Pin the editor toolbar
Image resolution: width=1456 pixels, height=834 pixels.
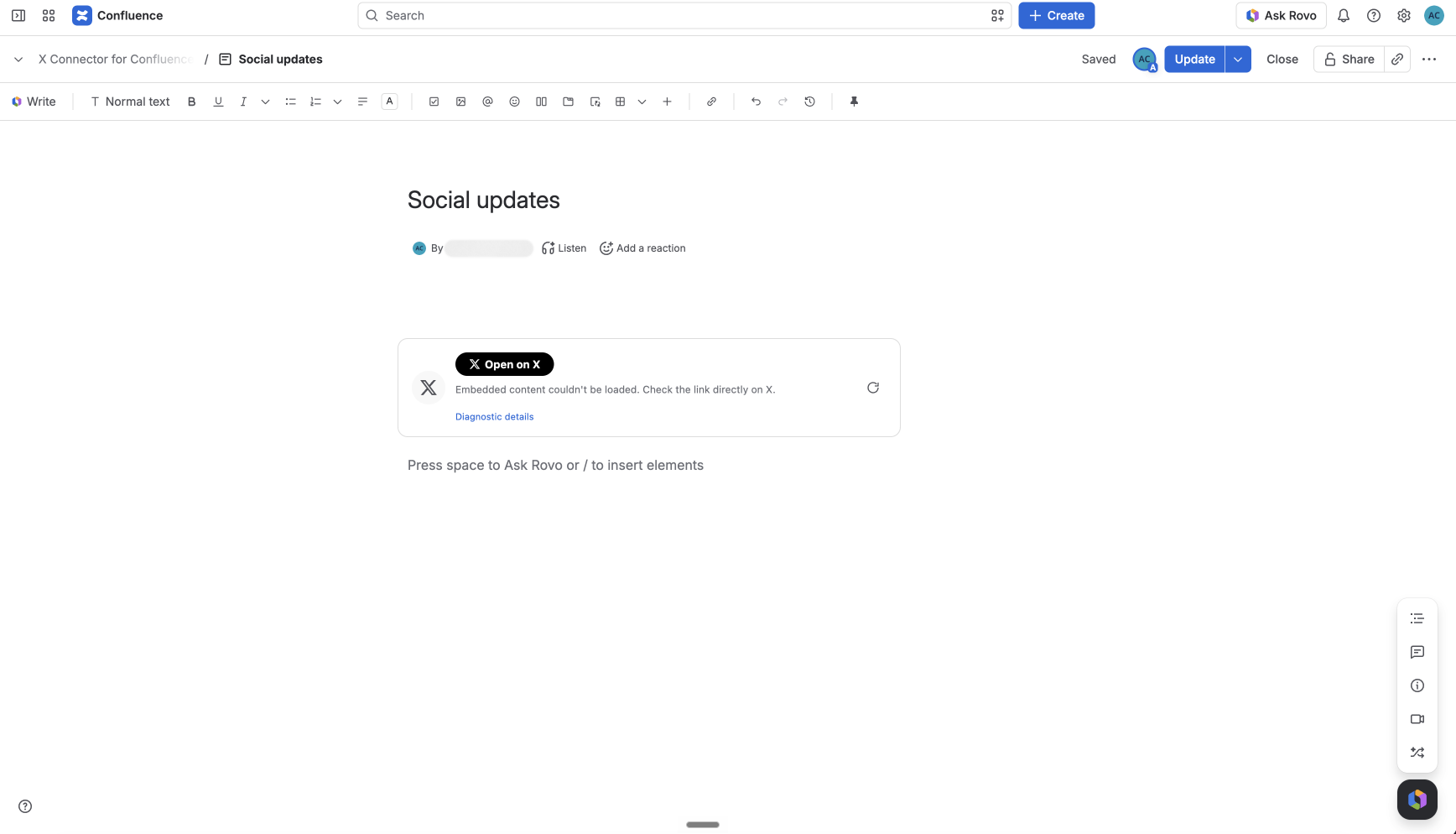(x=854, y=102)
